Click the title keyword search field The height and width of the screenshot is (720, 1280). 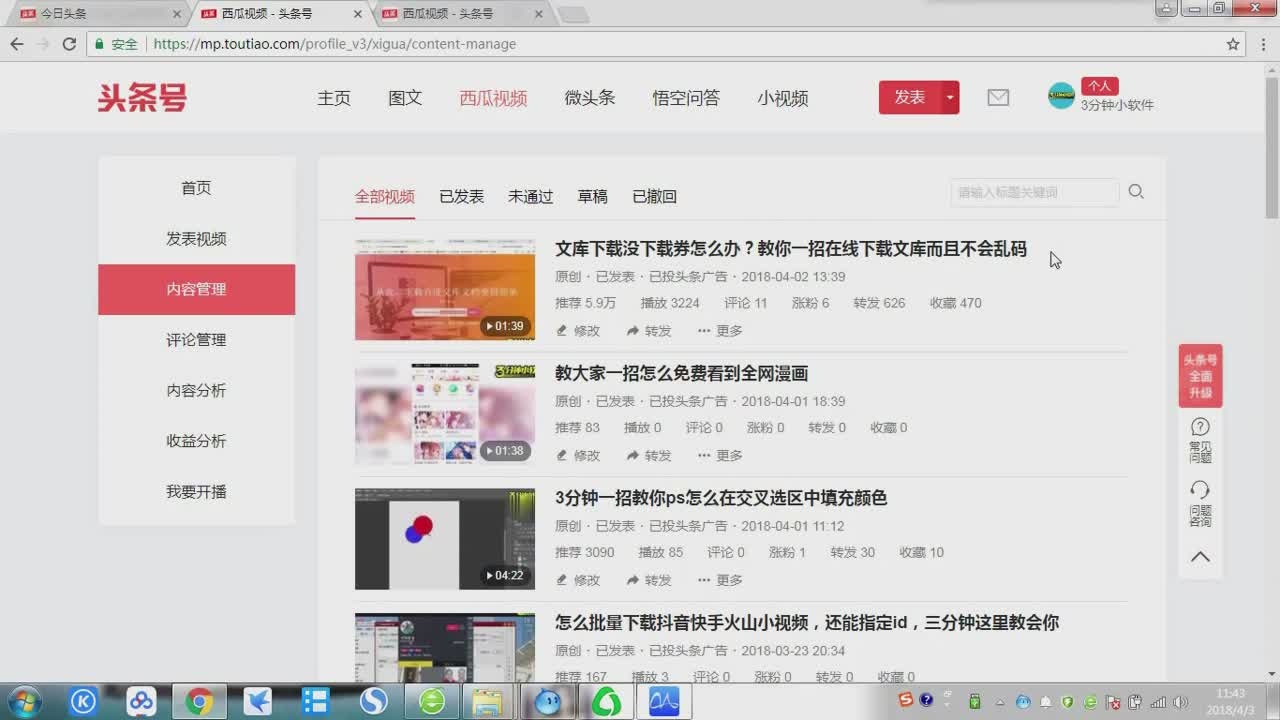click(1035, 192)
